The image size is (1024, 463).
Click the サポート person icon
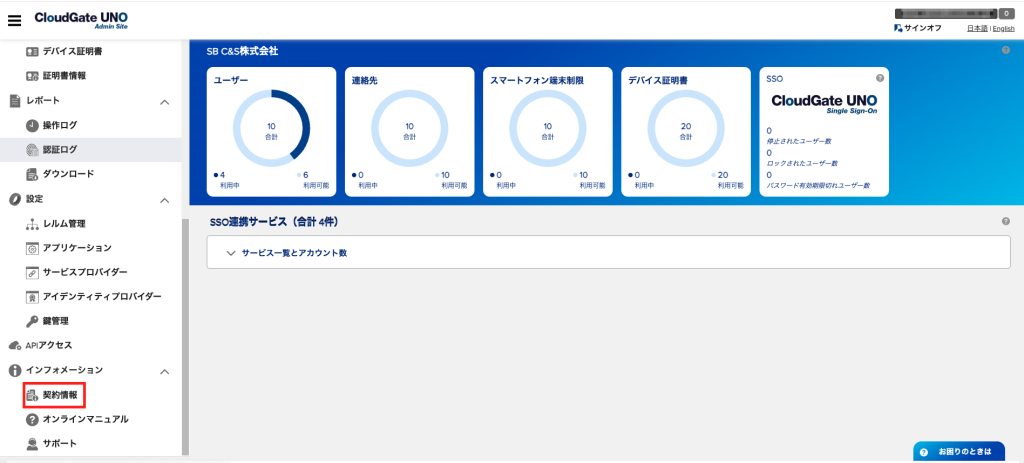tap(32, 443)
